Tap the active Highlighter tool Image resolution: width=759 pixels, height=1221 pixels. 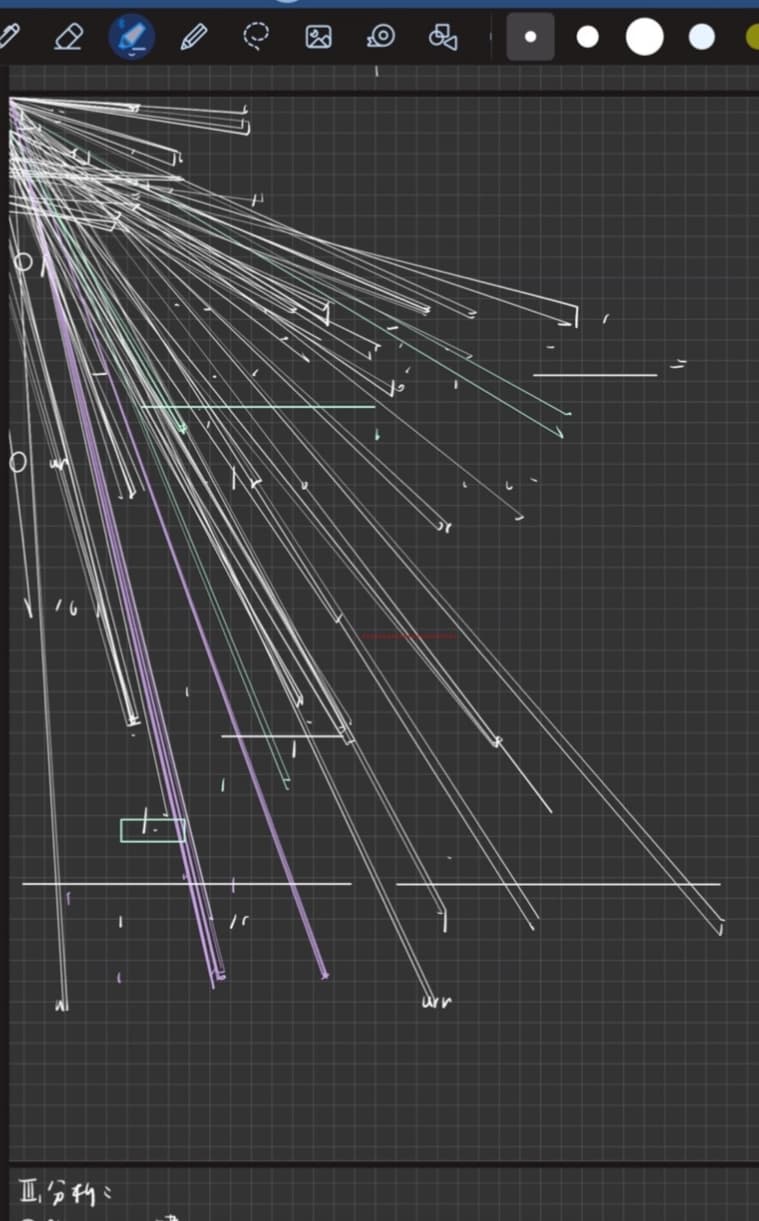click(x=131, y=37)
